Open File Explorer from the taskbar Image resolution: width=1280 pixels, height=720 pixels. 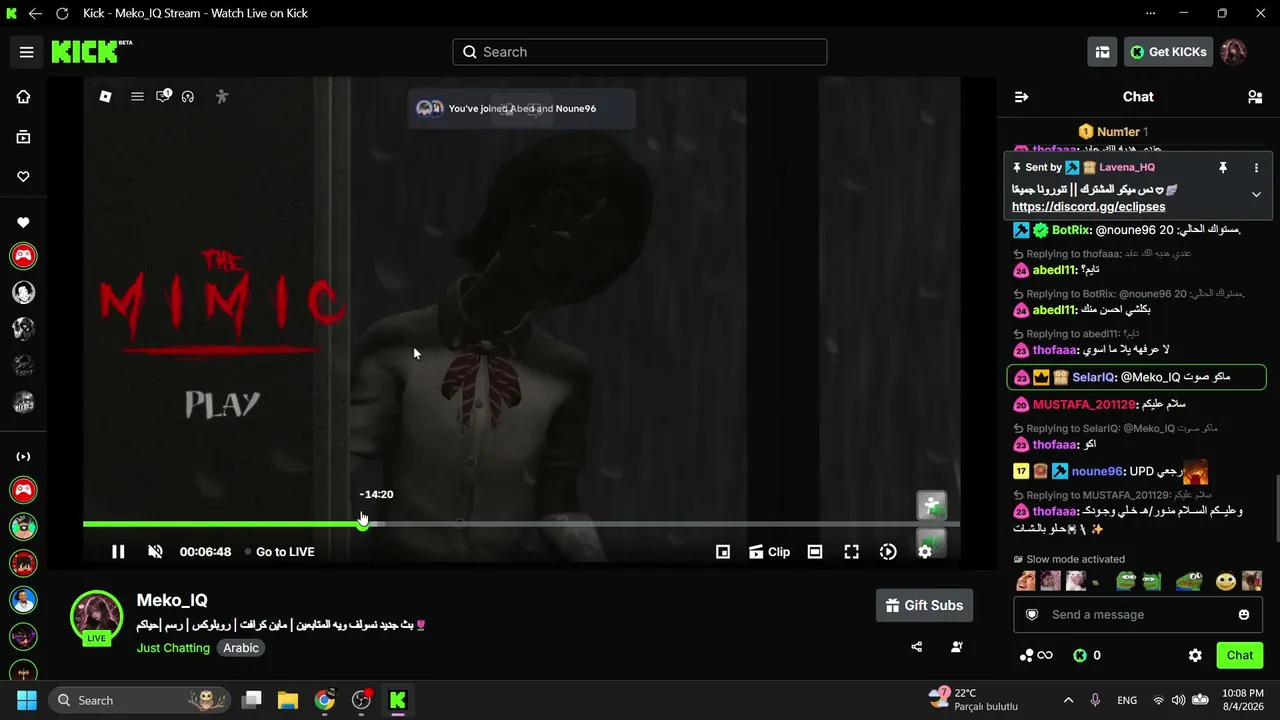click(288, 701)
